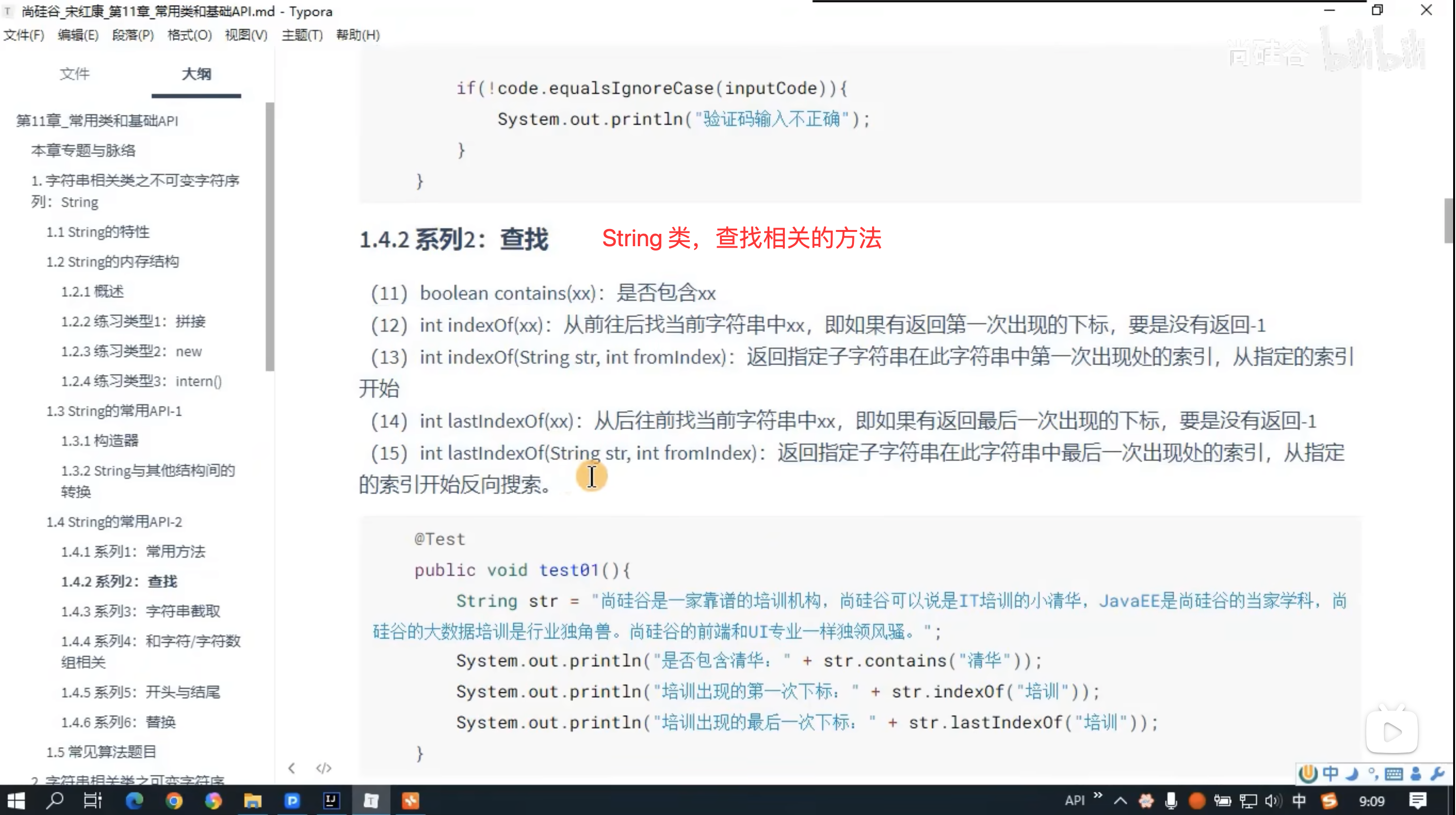Switch to the 文件 sidebar tab
This screenshot has height=815, width=1456.
click(74, 73)
